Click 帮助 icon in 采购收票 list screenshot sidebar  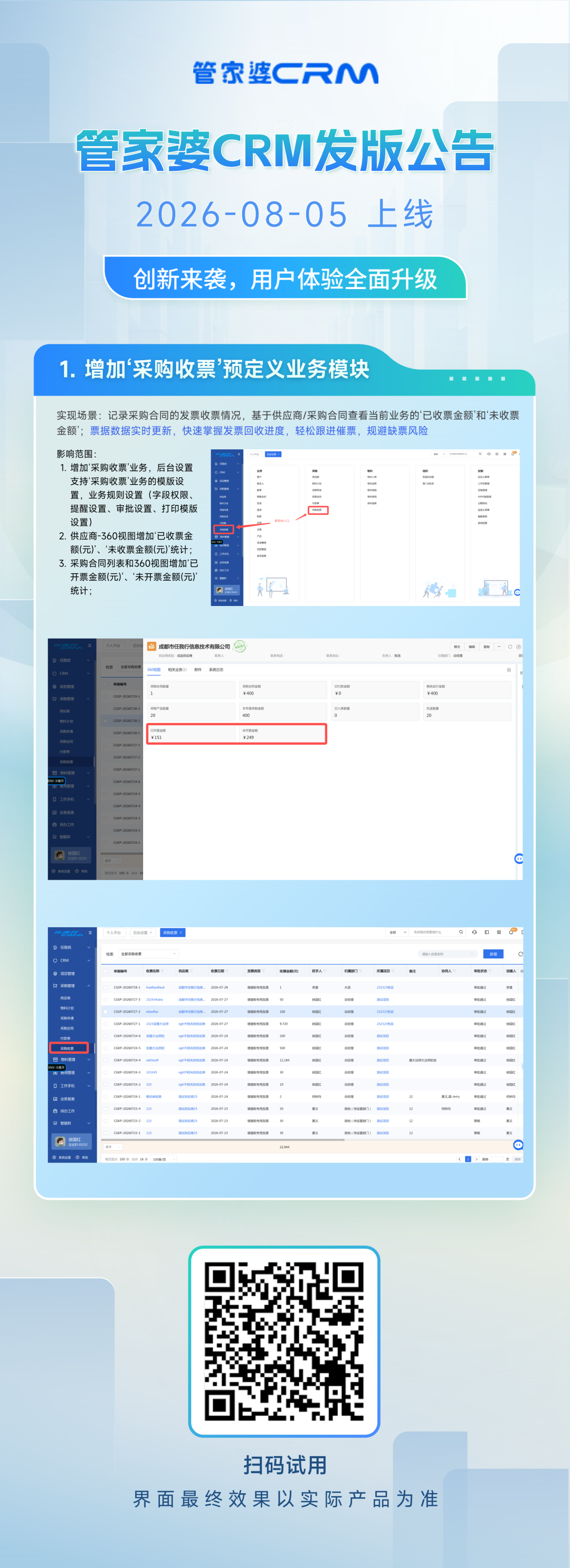[x=78, y=1157]
